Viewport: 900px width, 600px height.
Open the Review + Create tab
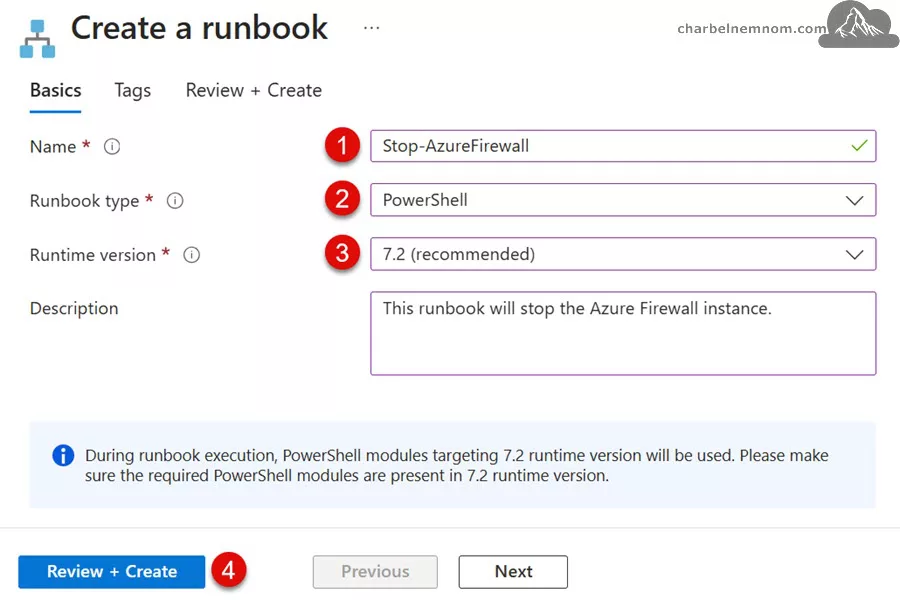[254, 90]
